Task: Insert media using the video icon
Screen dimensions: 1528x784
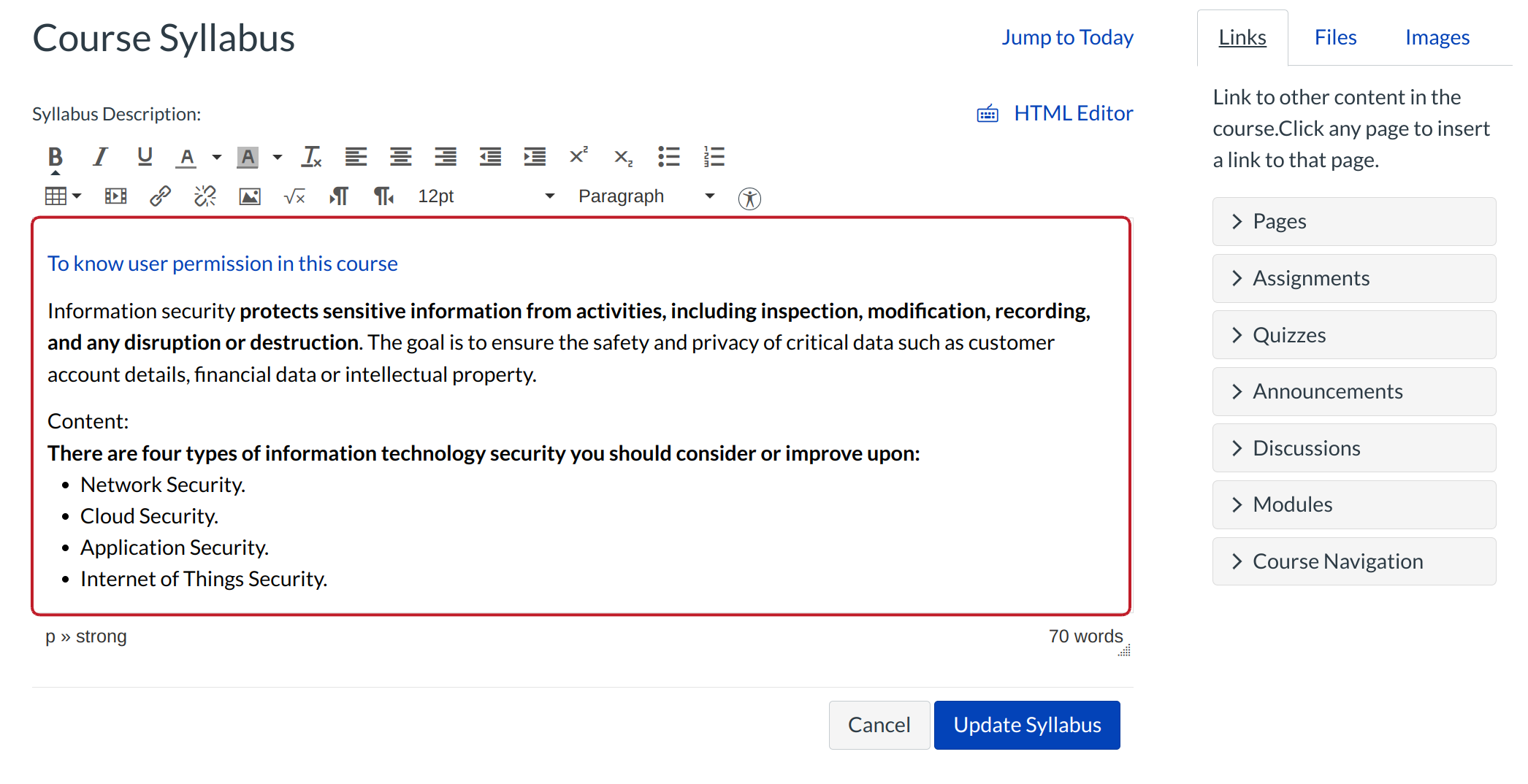Action: [x=115, y=196]
